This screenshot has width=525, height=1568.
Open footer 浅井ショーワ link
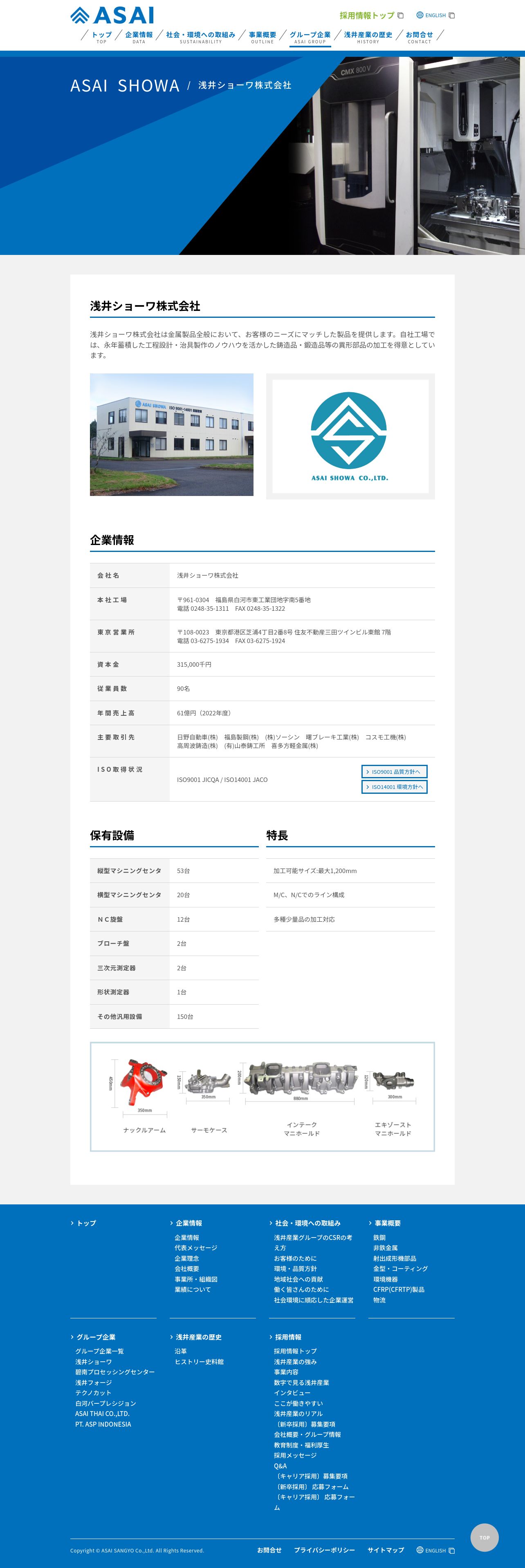pos(93,1362)
